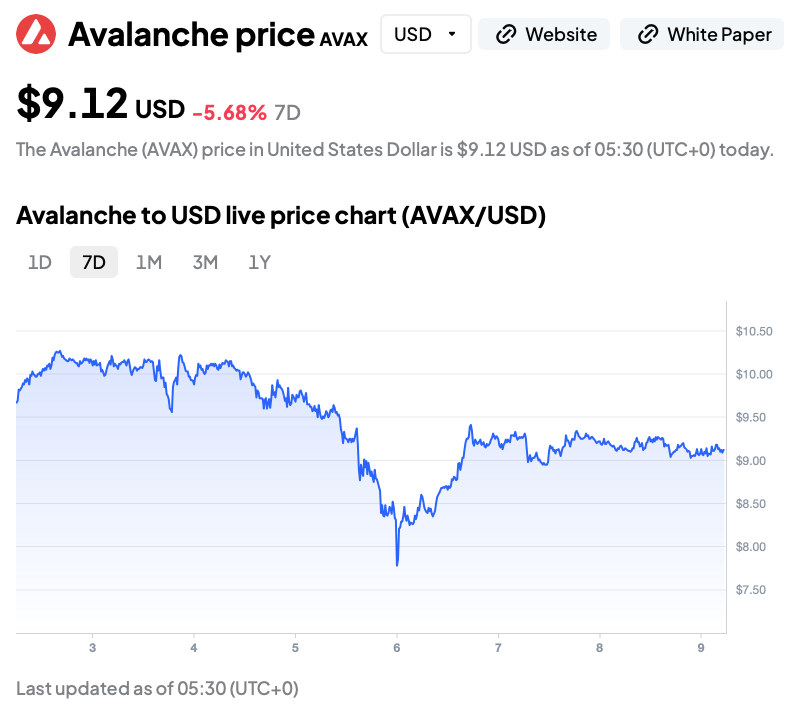Screen dimensions: 808x716
Task: Click the AVAX ticker symbol
Action: coord(344,40)
